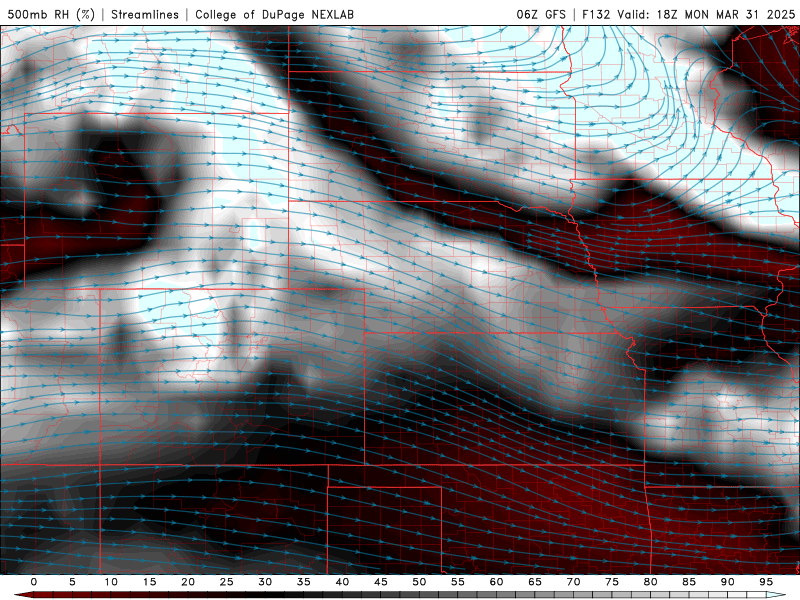Screen dimensions: 800x600
Task: Click the "0" value on the color scale
Action: (34, 582)
